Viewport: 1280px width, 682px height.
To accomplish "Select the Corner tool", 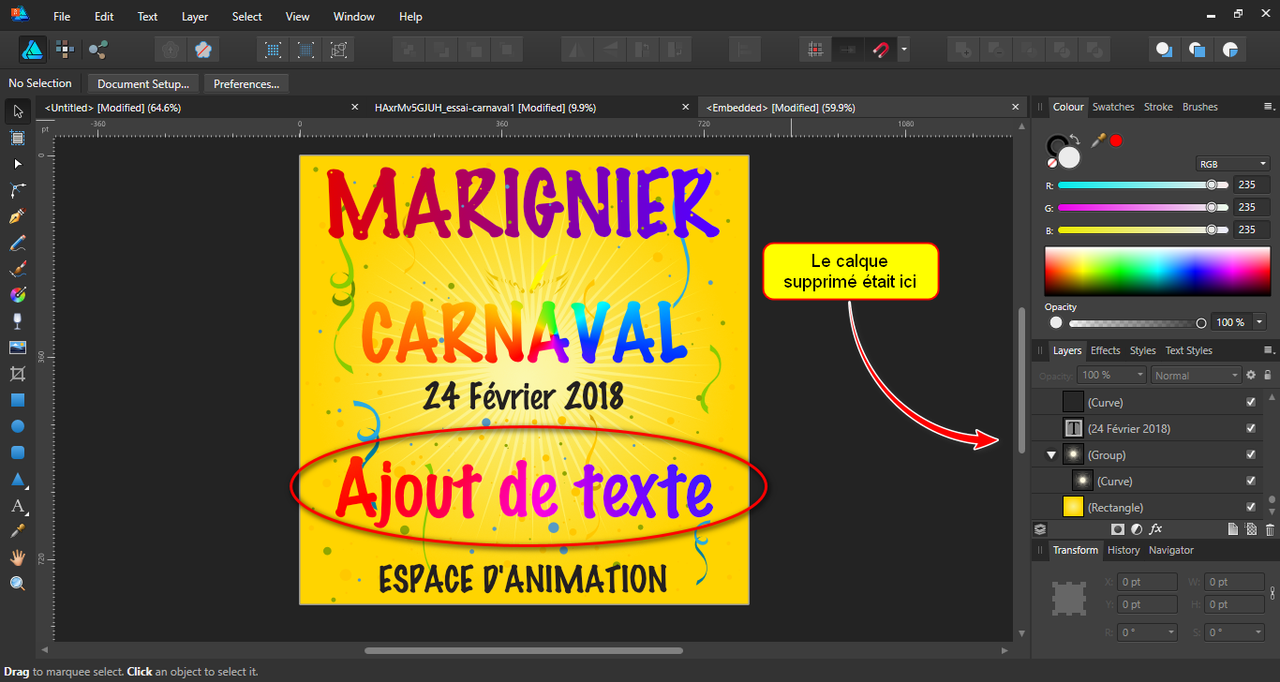I will [17, 190].
